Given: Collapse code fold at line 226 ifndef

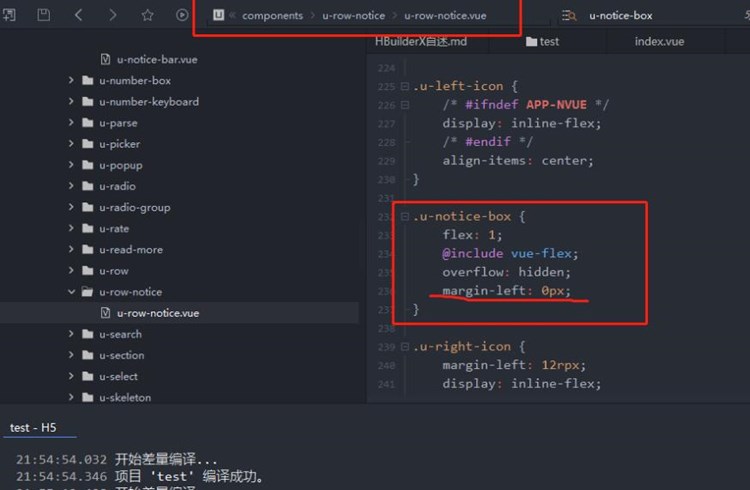Looking at the screenshot, I should click(405, 105).
